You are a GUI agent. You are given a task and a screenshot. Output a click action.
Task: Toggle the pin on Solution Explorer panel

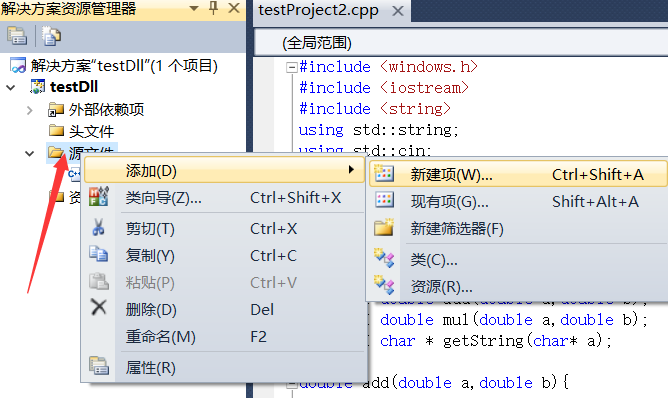[213, 8]
